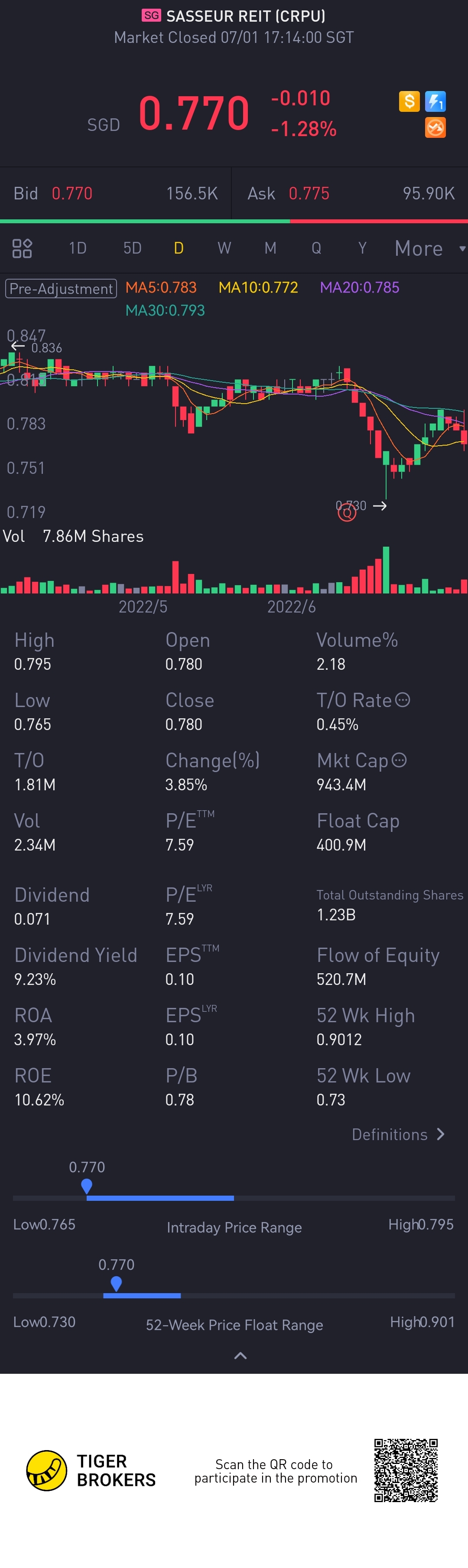The image size is (468, 1568).
Task: Collapse the stock details panel with the up chevron
Action: pyautogui.click(x=240, y=1356)
